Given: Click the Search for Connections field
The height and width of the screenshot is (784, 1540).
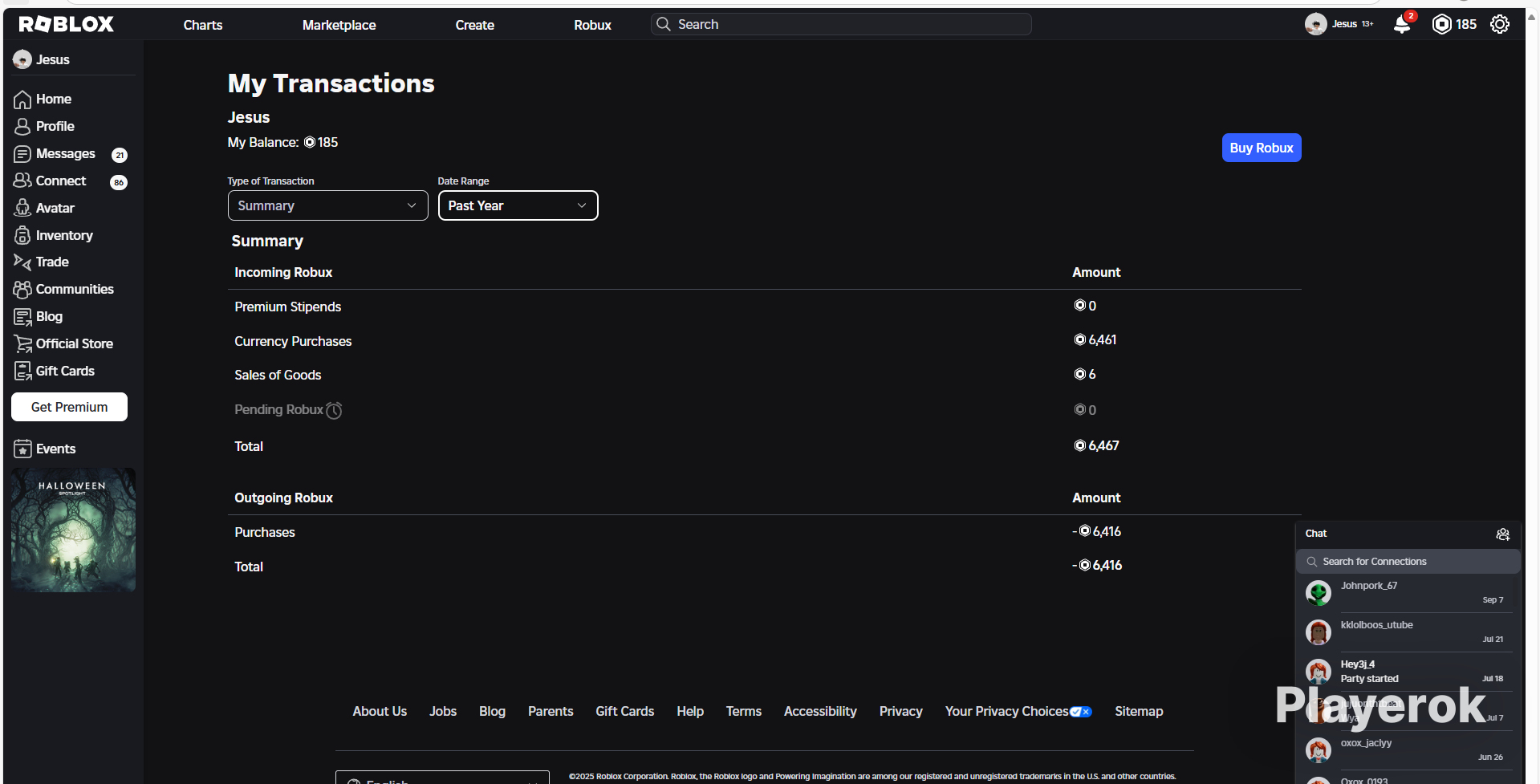Looking at the screenshot, I should point(1408,562).
